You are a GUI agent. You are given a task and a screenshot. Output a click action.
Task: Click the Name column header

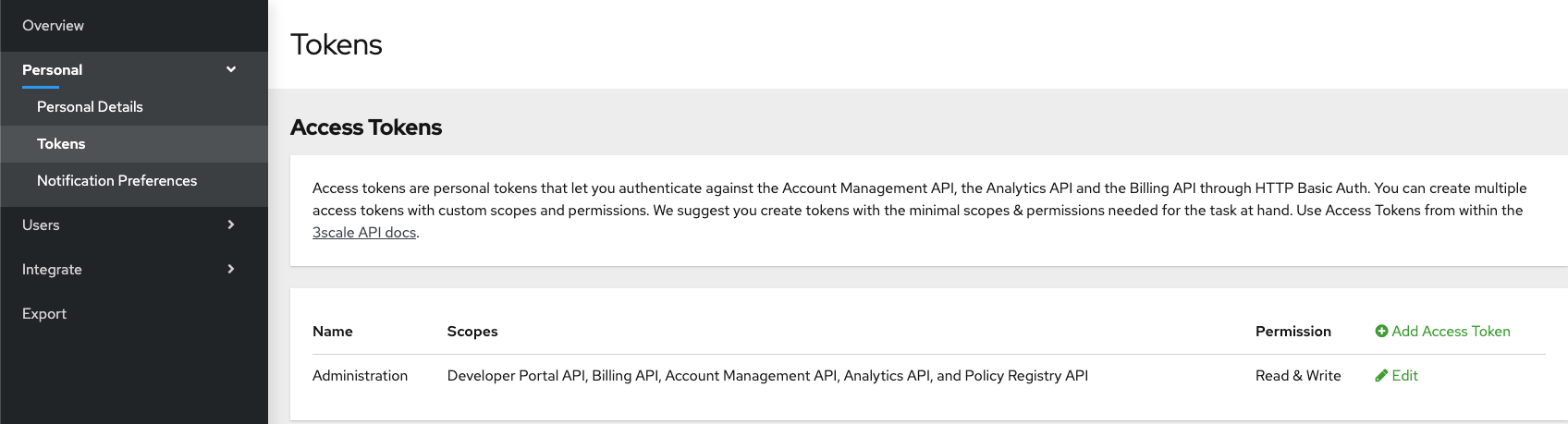click(x=333, y=332)
